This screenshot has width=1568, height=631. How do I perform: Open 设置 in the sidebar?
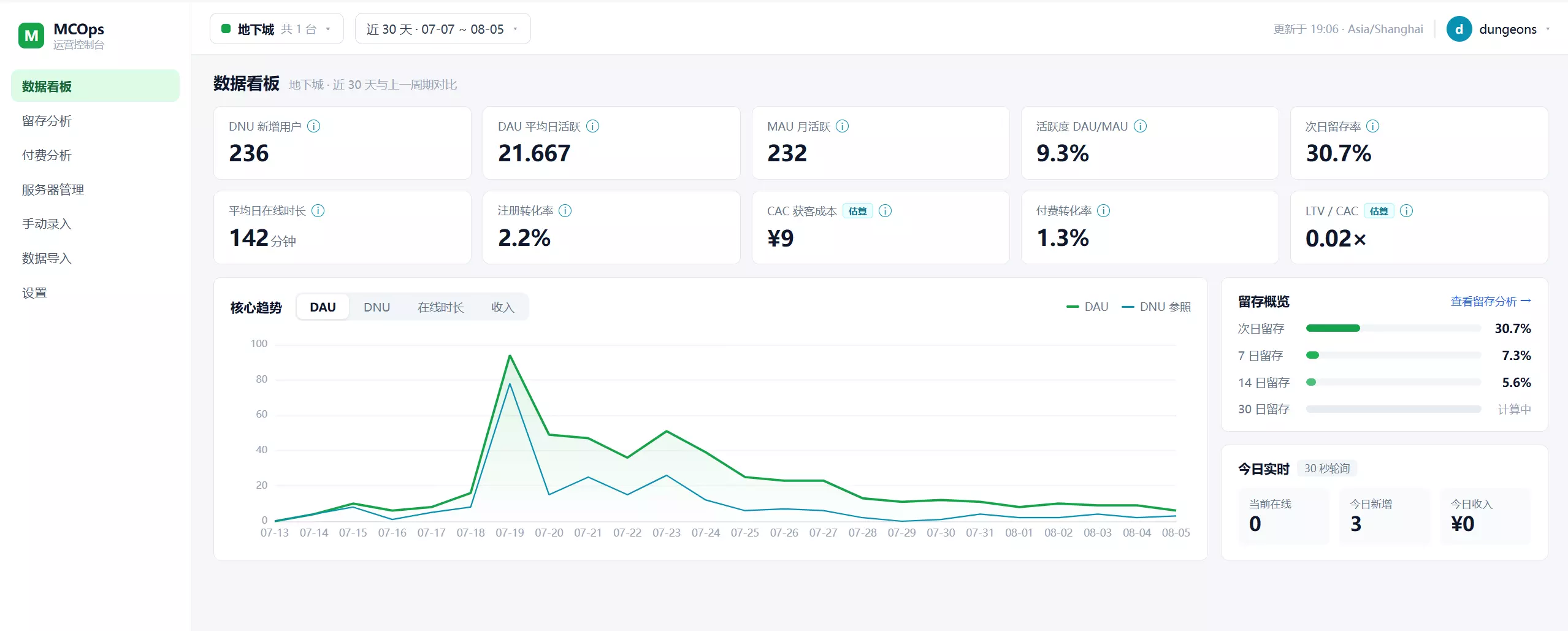pyautogui.click(x=95, y=292)
